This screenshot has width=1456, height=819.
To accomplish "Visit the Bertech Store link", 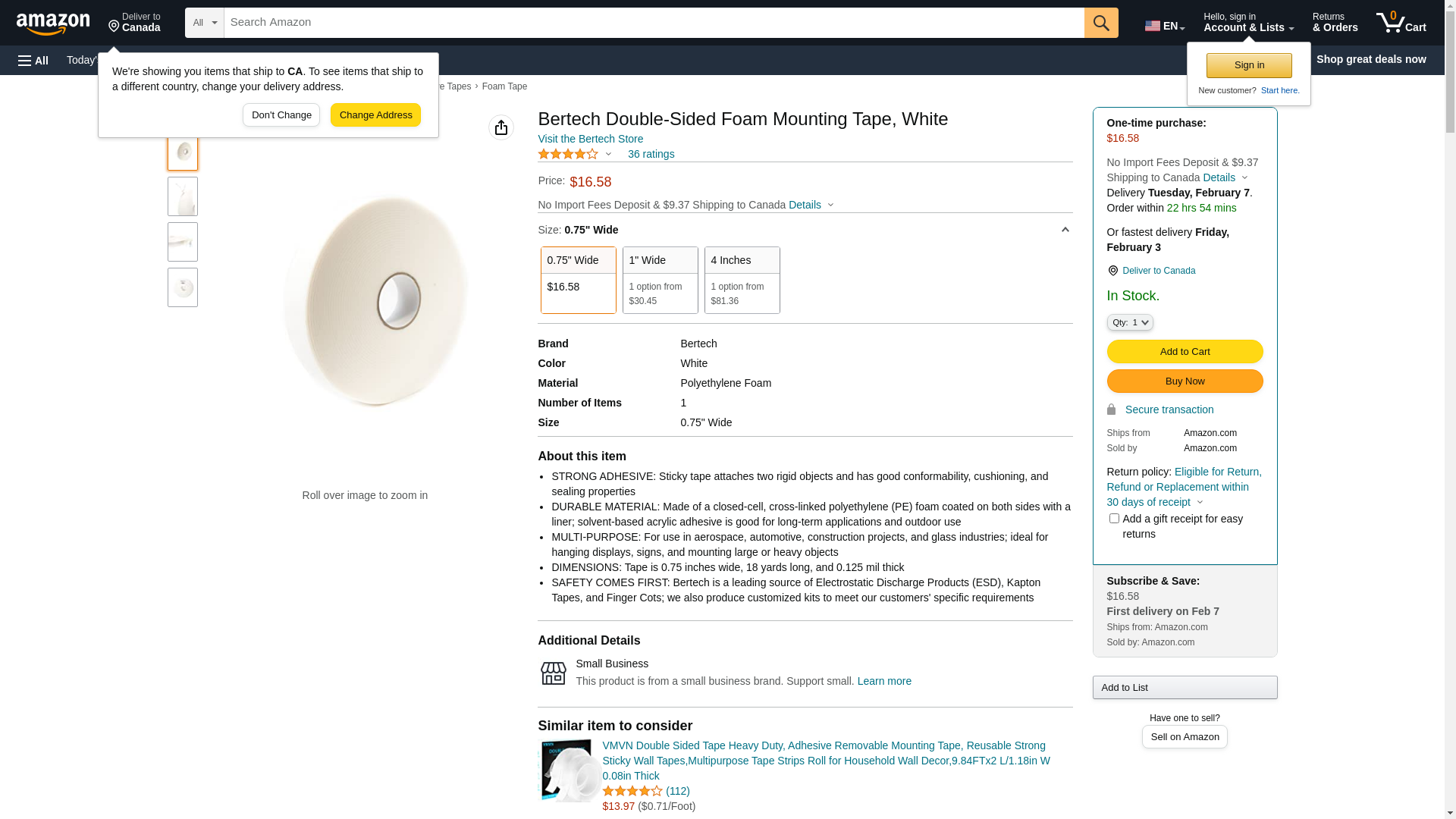I will coord(590,139).
